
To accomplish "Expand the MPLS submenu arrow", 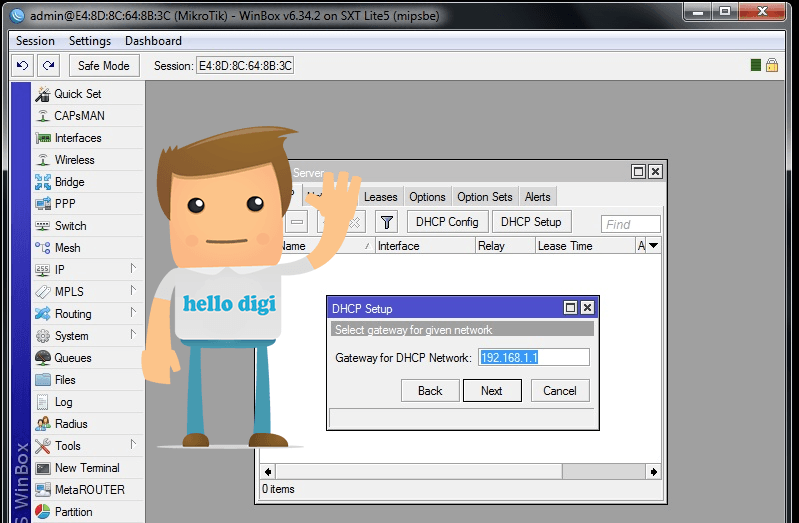I will click(133, 291).
